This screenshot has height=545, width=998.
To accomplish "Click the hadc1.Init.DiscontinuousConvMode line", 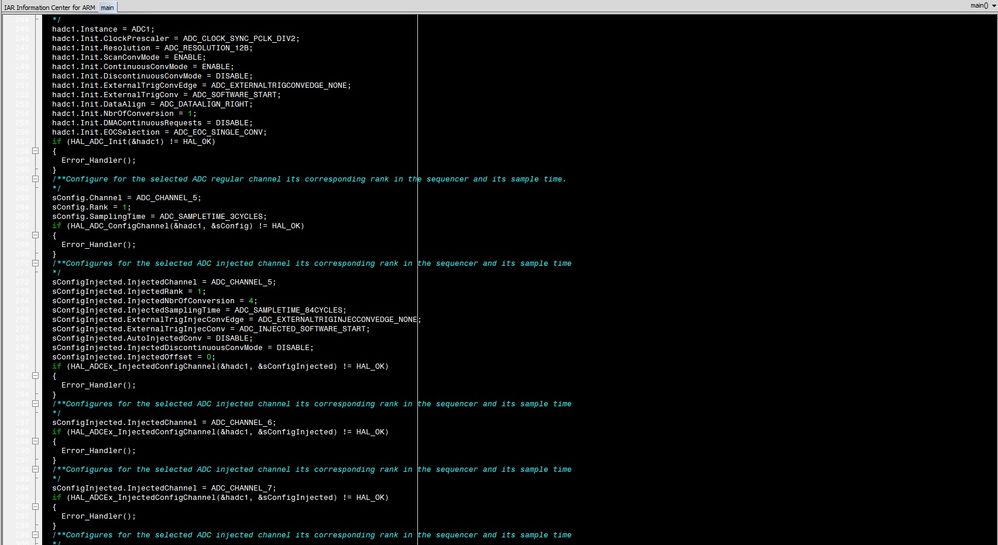I will pyautogui.click(x=152, y=76).
